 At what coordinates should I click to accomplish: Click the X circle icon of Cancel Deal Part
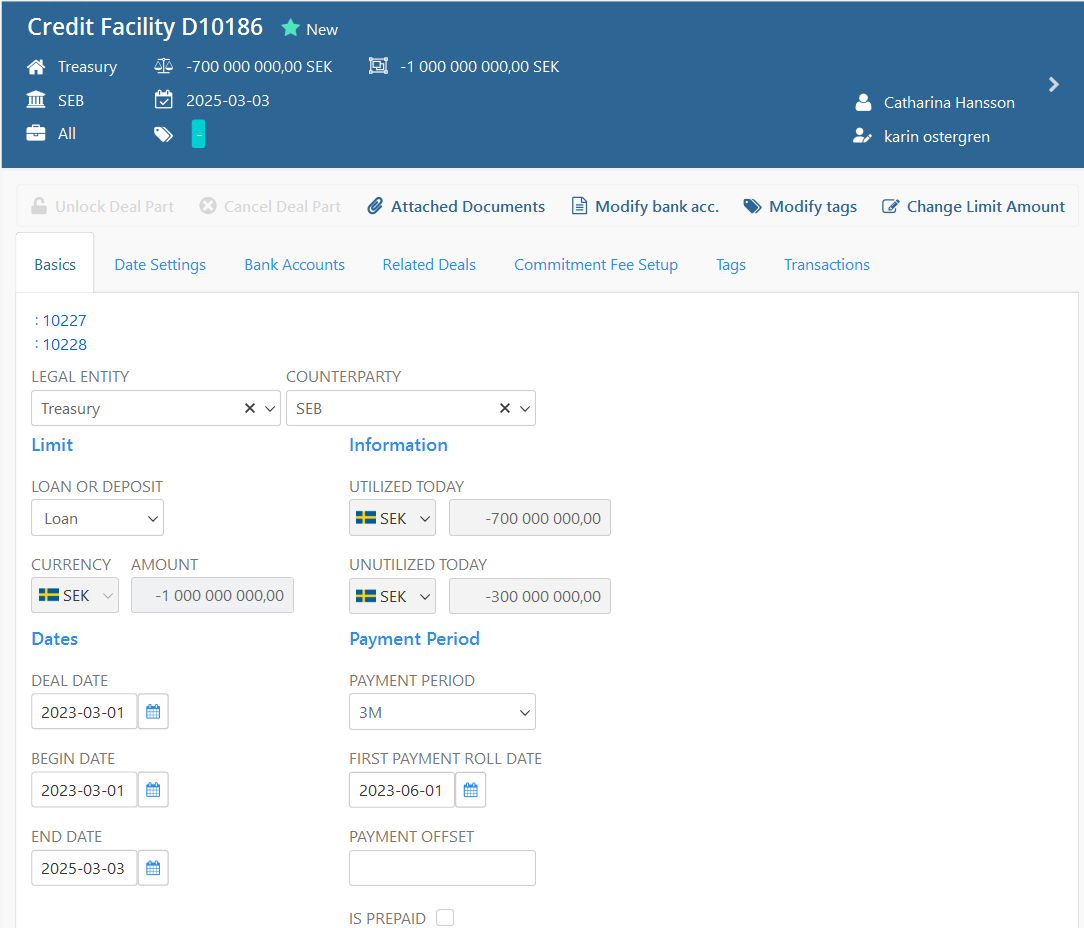click(207, 206)
